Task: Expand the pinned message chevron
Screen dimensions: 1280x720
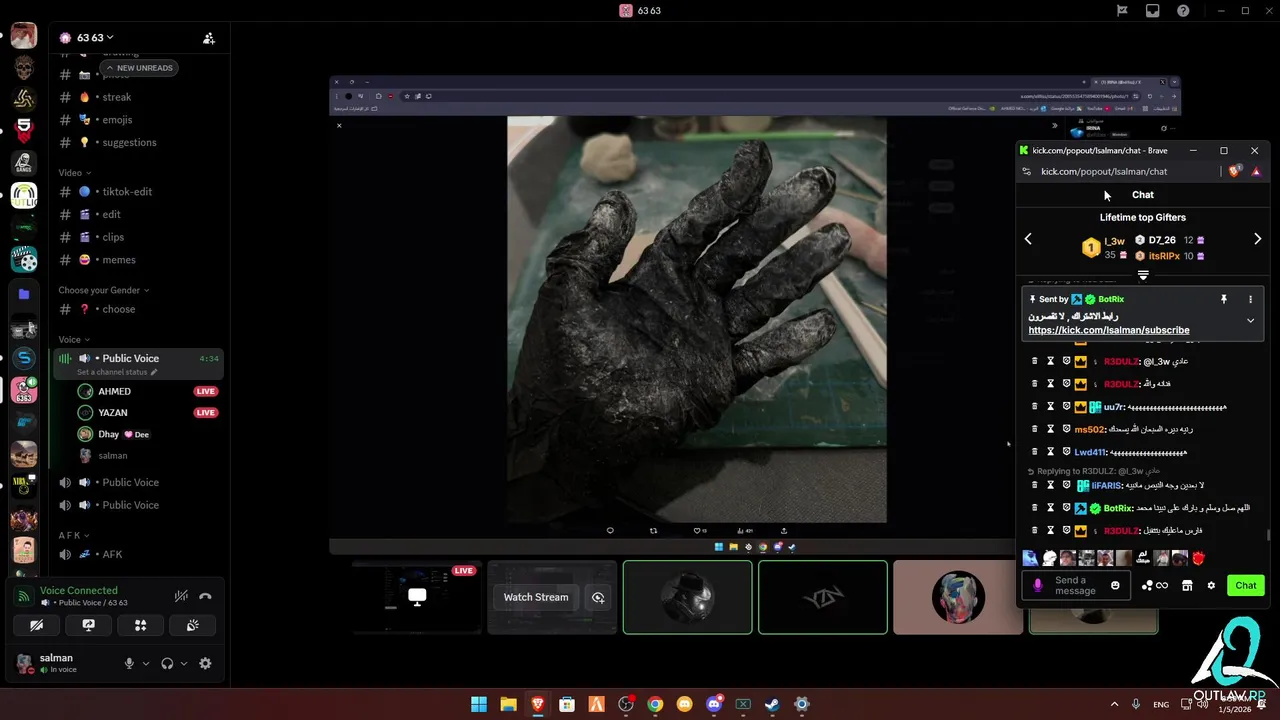Action: coord(1250,320)
